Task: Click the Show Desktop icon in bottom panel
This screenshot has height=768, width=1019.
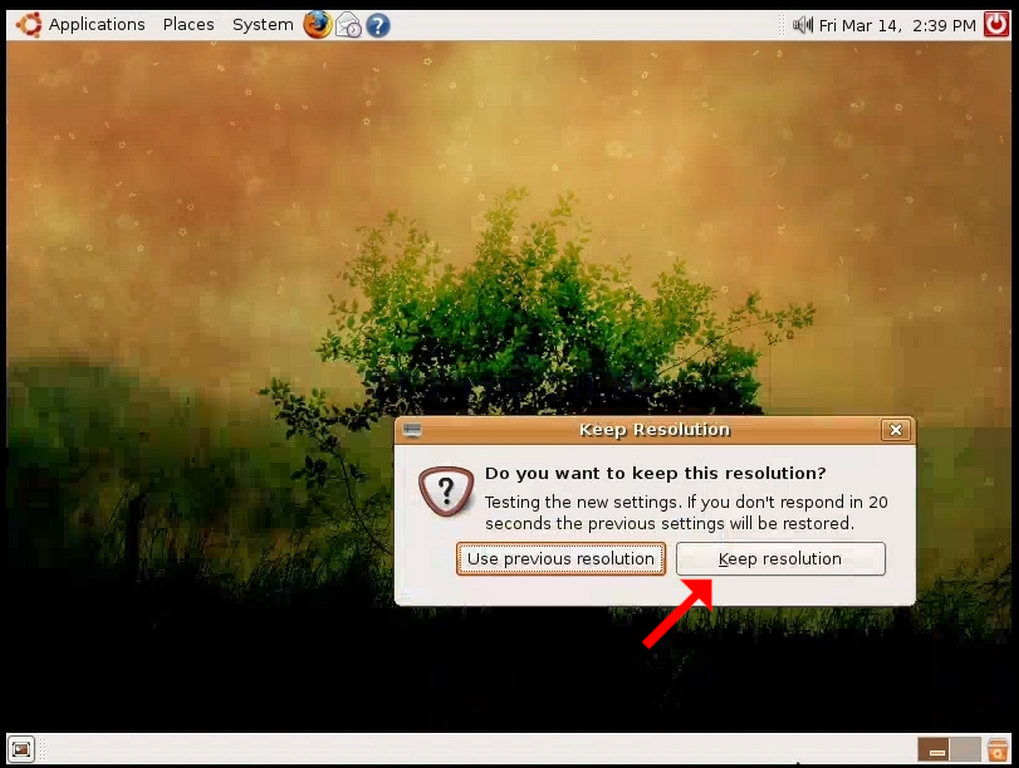Action: (21, 749)
